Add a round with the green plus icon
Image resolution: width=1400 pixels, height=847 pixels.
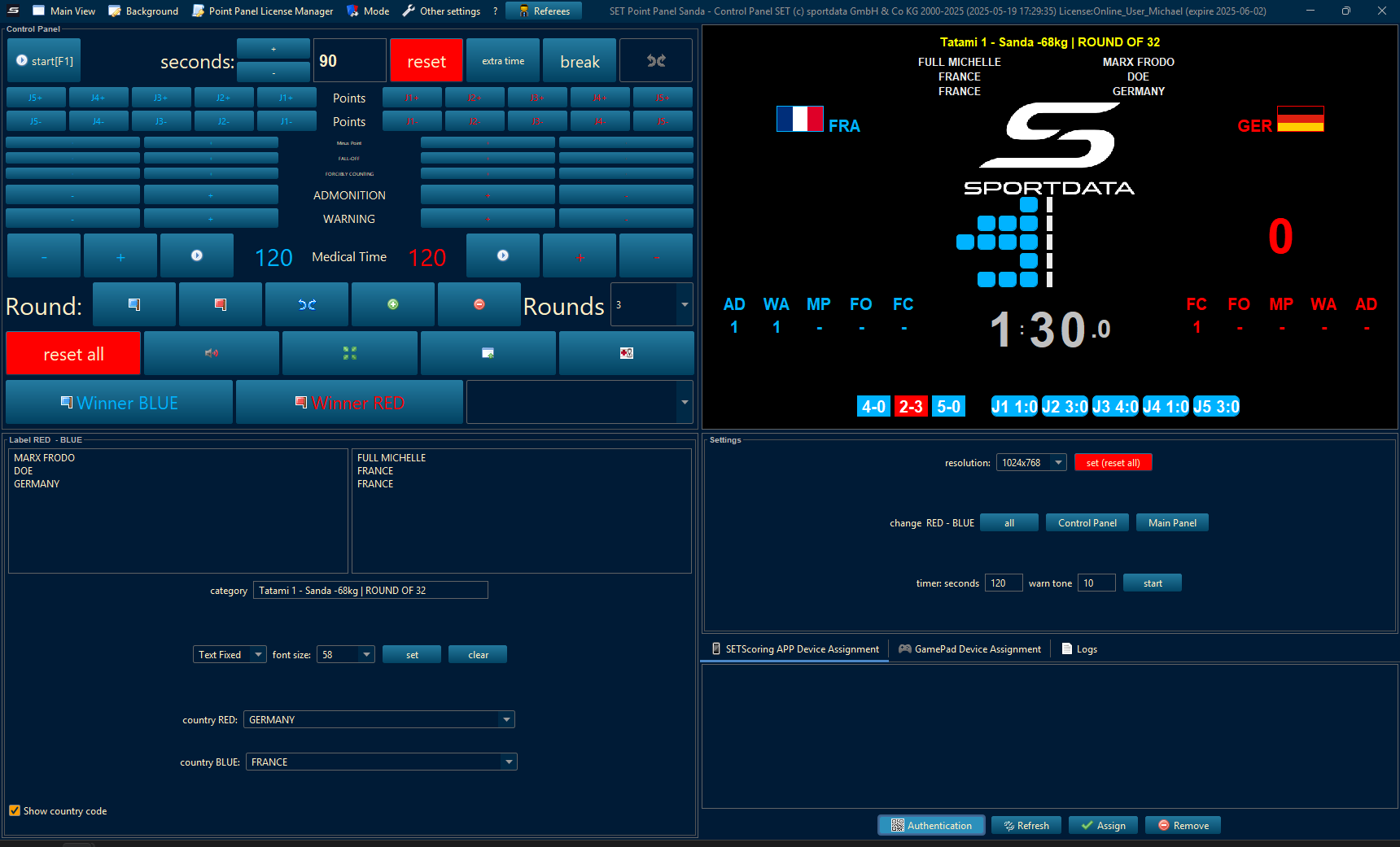click(393, 304)
